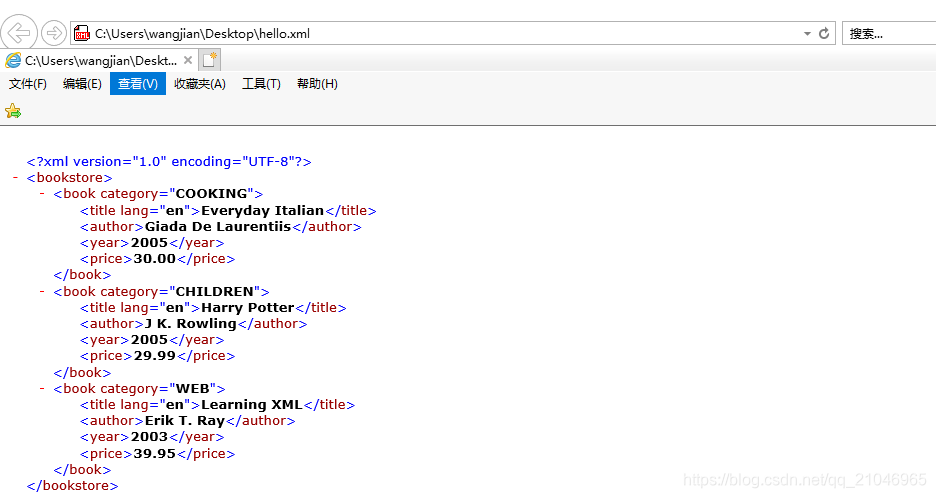Click the title text Everyday Italian
The height and width of the screenshot is (498, 936).
263,211
